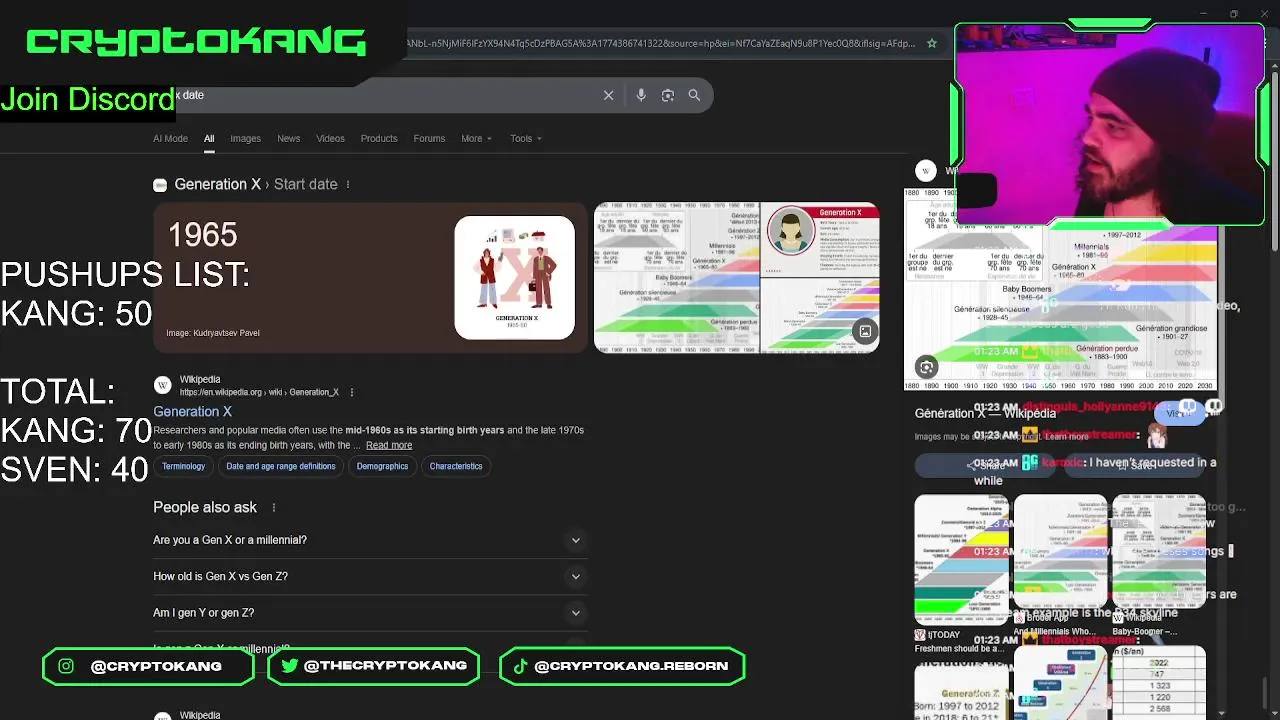Open the Generation X profile infographic thumbnail
The height and width of the screenshot is (720, 1280).
(820, 240)
